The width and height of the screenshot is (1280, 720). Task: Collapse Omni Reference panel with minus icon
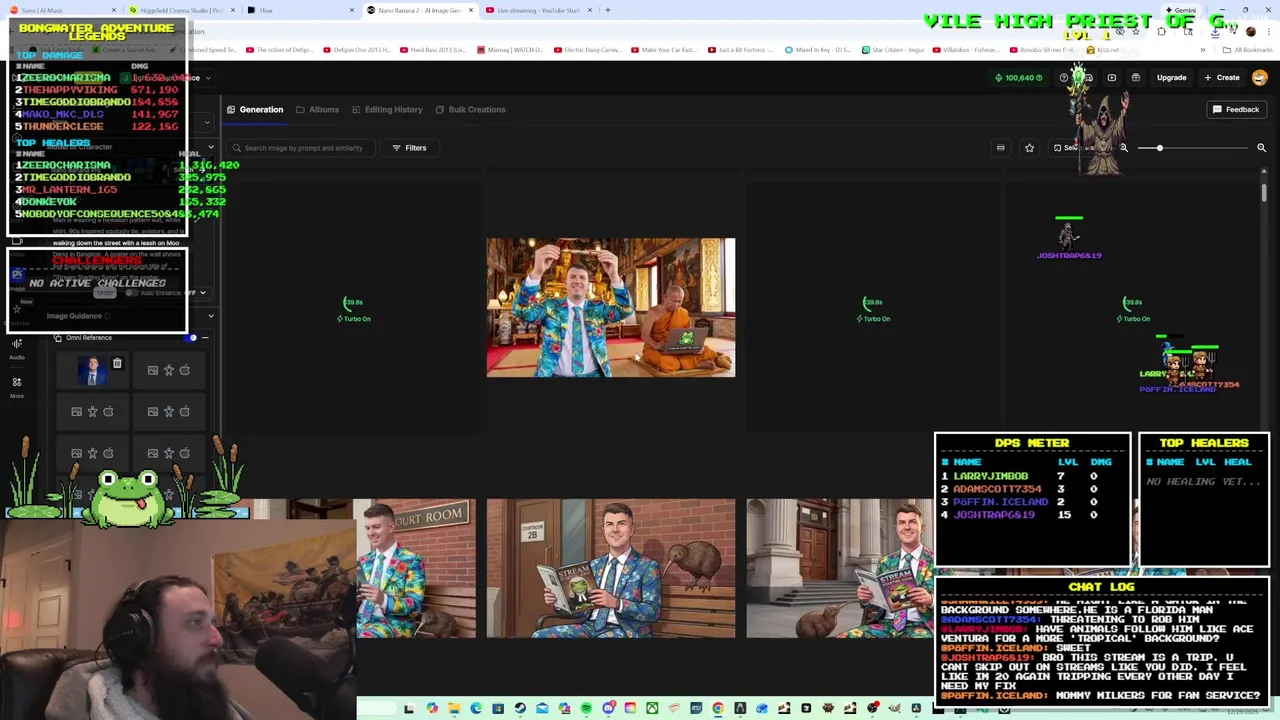click(205, 338)
